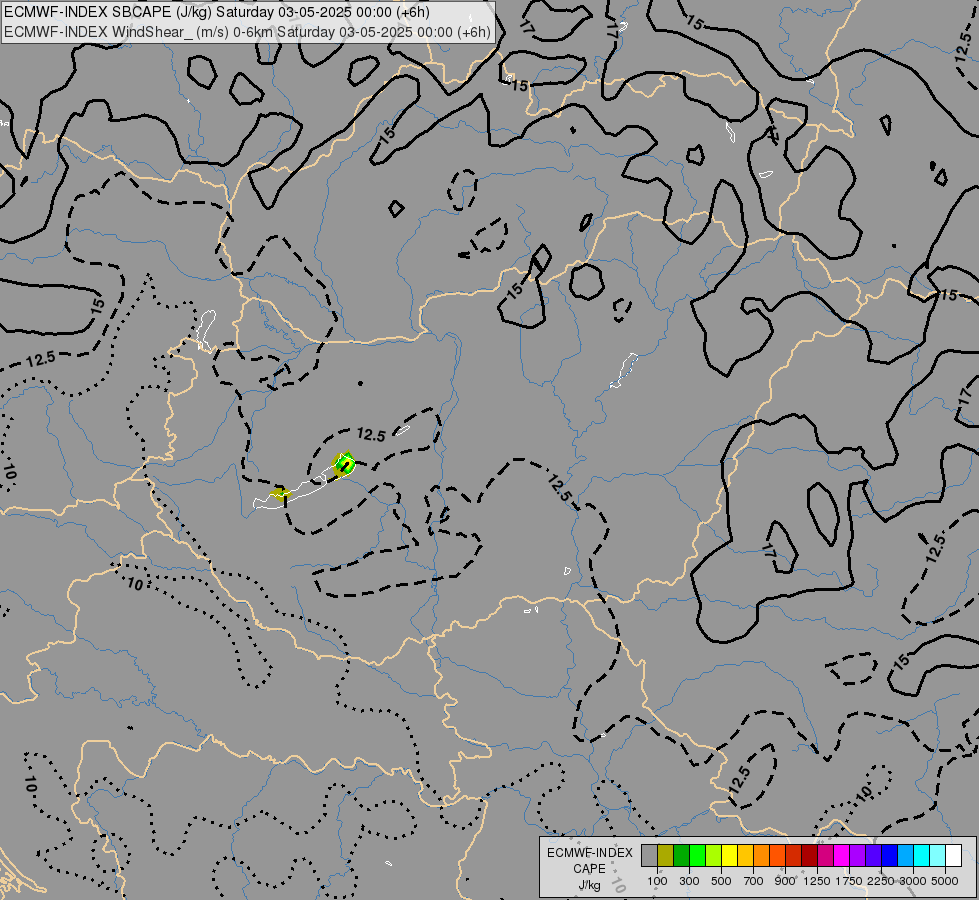Image resolution: width=979 pixels, height=900 pixels.
Task: Click the 'ECMWF-INDEX' legend title
Action: click(x=589, y=853)
